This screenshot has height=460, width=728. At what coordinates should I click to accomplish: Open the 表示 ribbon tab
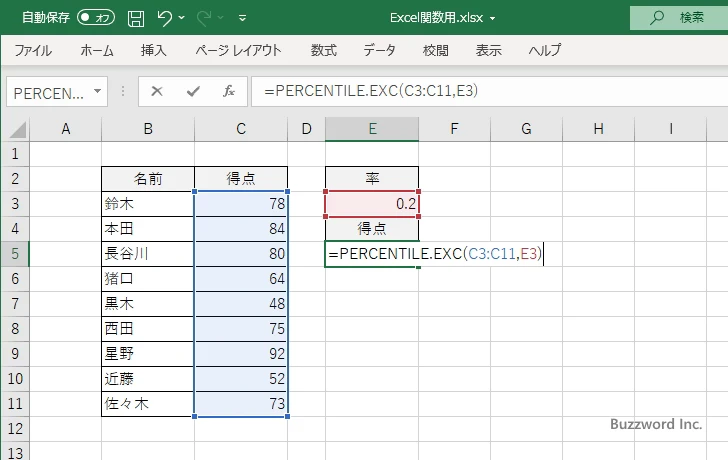click(488, 50)
